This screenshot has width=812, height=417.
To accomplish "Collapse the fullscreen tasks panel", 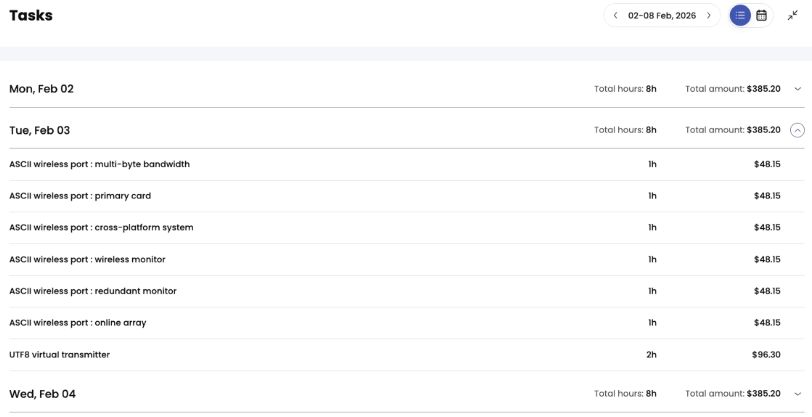I will tap(793, 16).
